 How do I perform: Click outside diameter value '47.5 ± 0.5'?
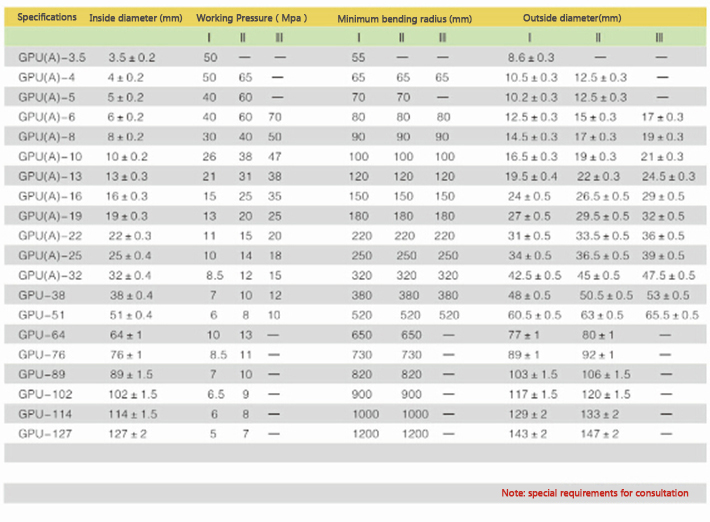point(668,276)
